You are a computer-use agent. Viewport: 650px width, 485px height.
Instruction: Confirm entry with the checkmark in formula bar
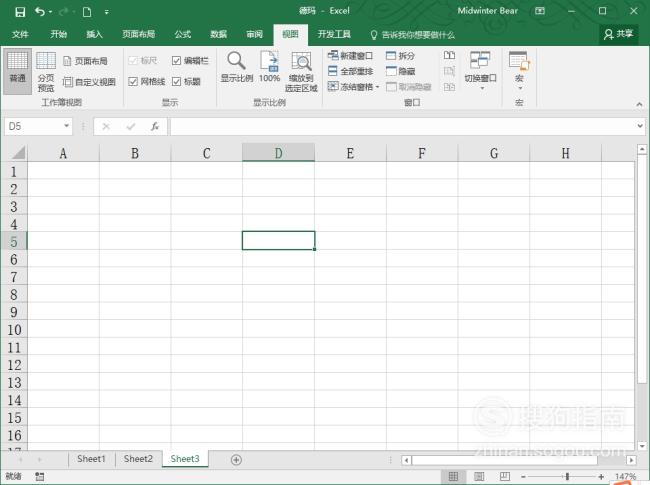point(131,126)
